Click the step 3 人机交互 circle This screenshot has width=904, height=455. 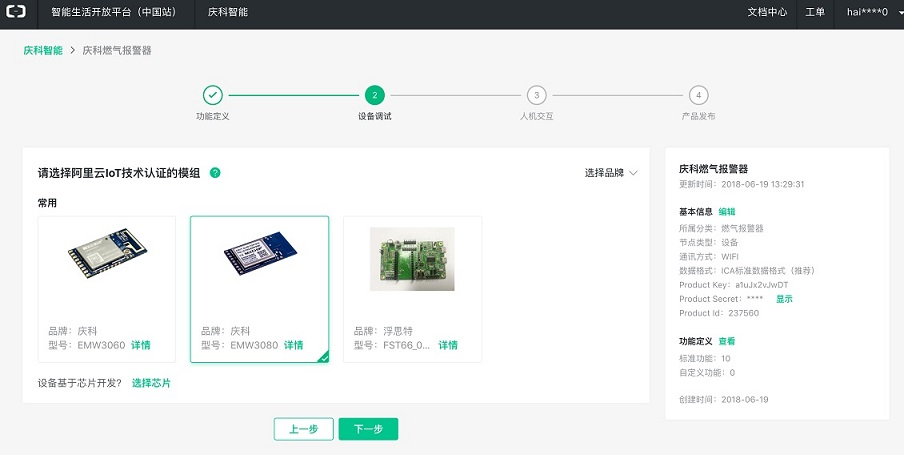[x=537, y=95]
